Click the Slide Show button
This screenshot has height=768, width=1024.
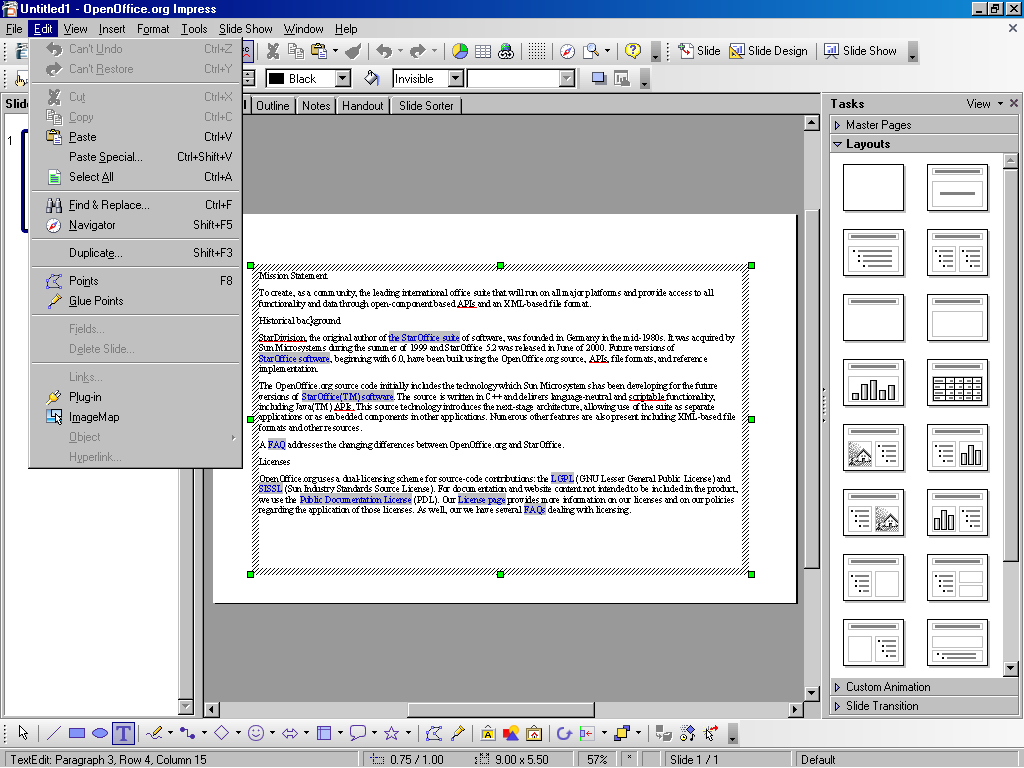click(860, 51)
